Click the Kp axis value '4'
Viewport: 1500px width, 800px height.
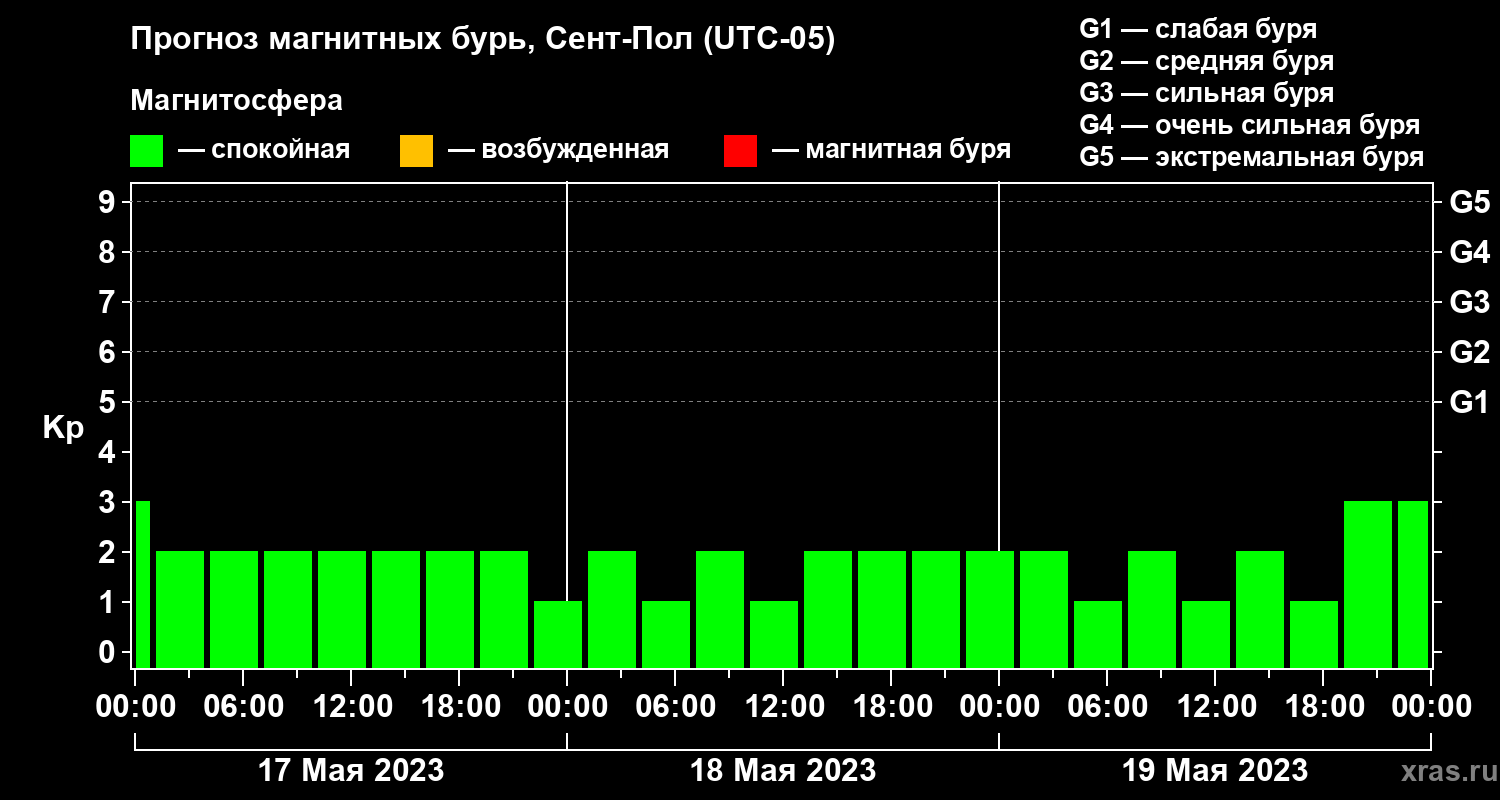pos(108,452)
